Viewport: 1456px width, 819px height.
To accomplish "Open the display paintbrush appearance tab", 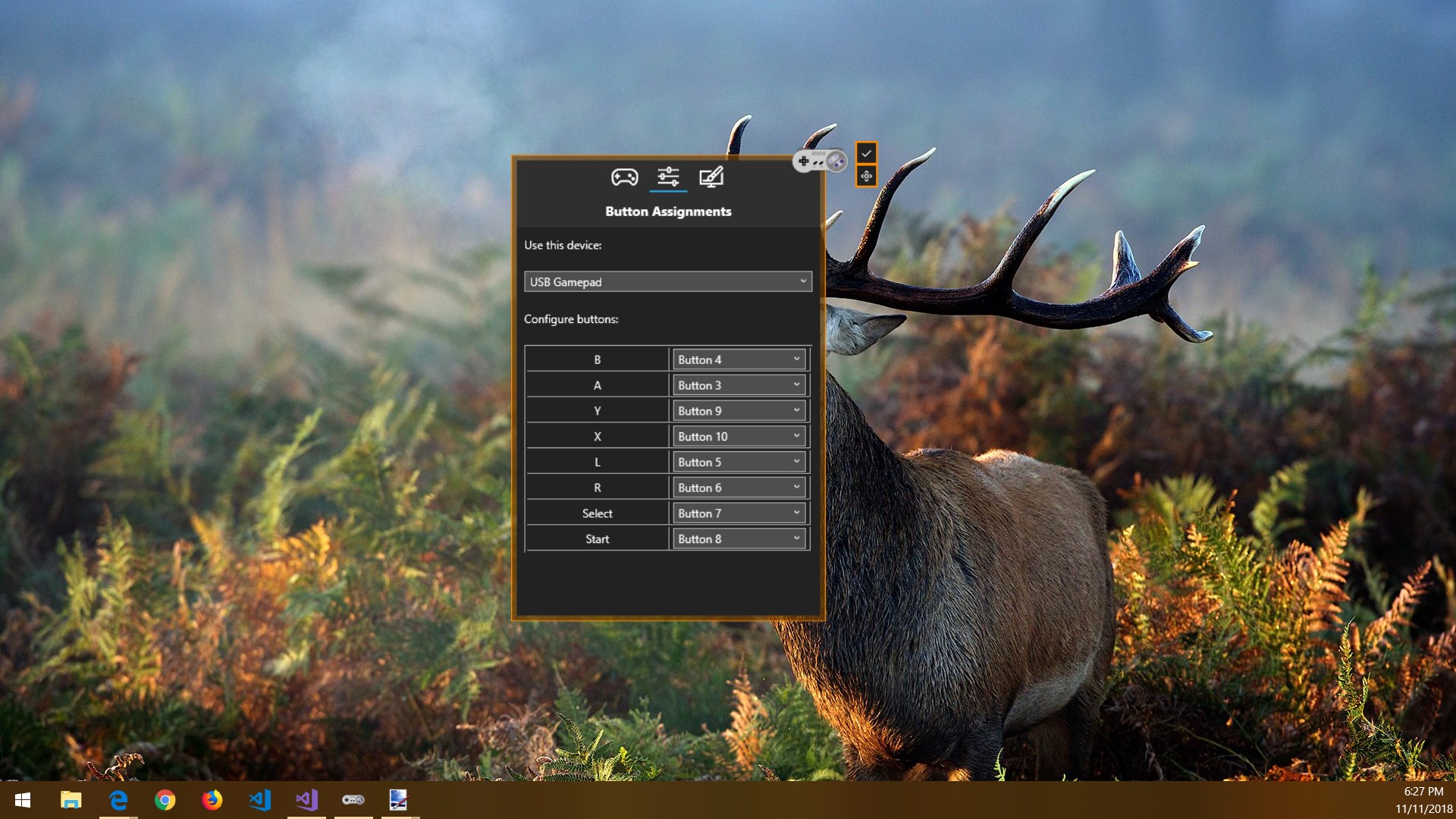I will click(x=711, y=177).
